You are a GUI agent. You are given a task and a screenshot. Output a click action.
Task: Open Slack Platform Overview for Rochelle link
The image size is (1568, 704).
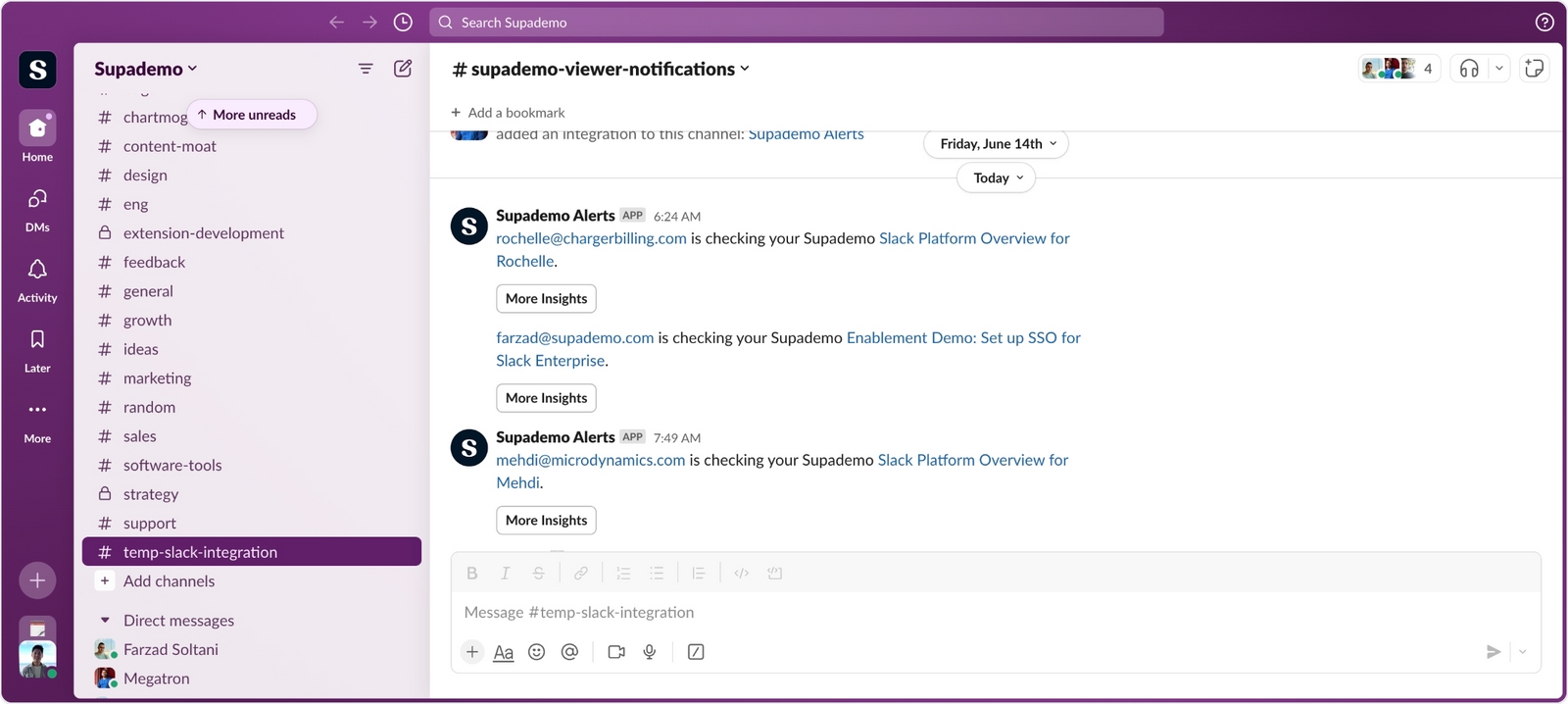click(783, 250)
